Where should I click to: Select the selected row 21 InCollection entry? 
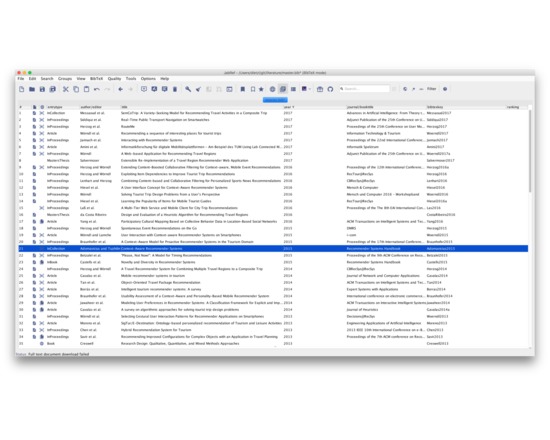point(273,248)
